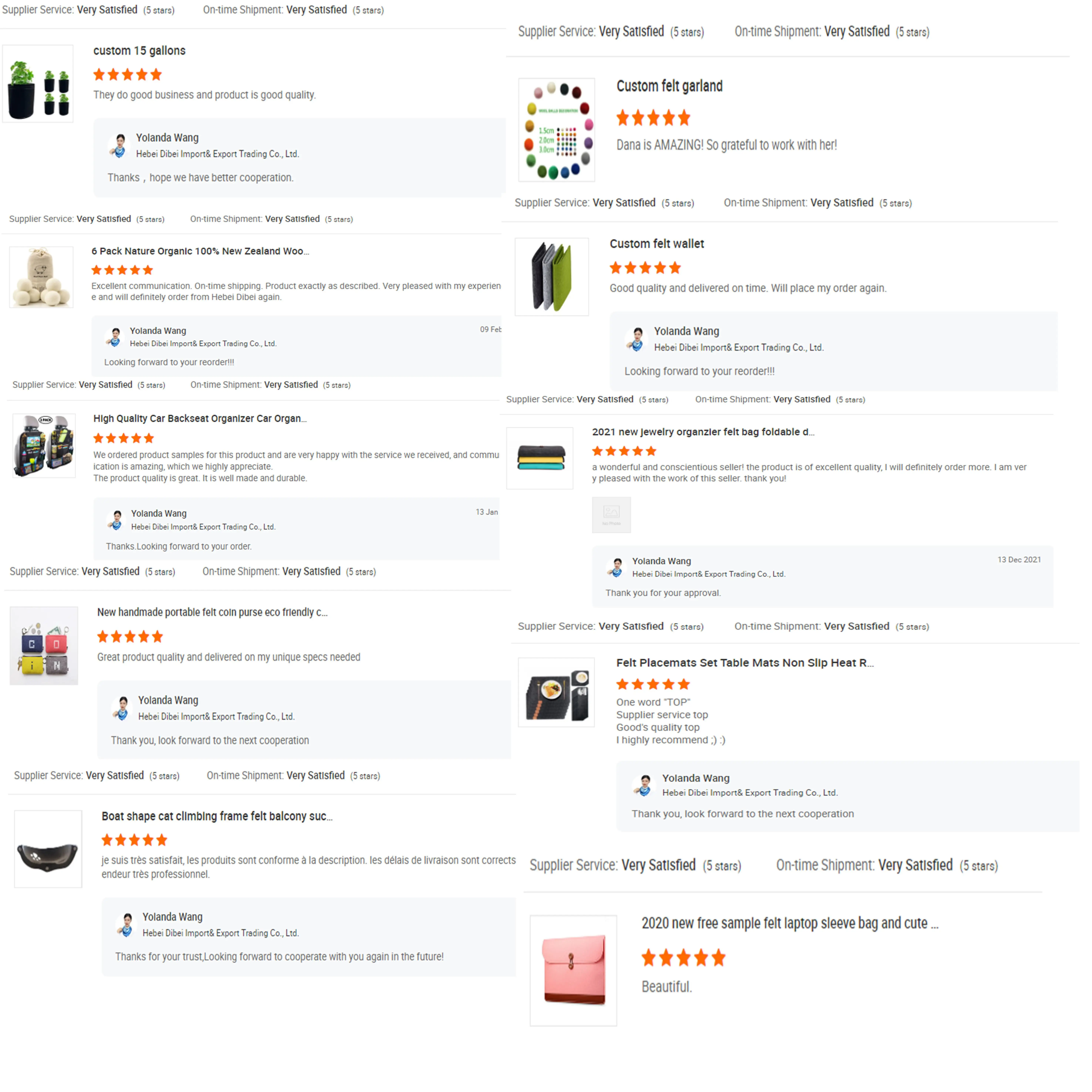Click the star rating under Boat shape cat climbing frame

pos(135,840)
